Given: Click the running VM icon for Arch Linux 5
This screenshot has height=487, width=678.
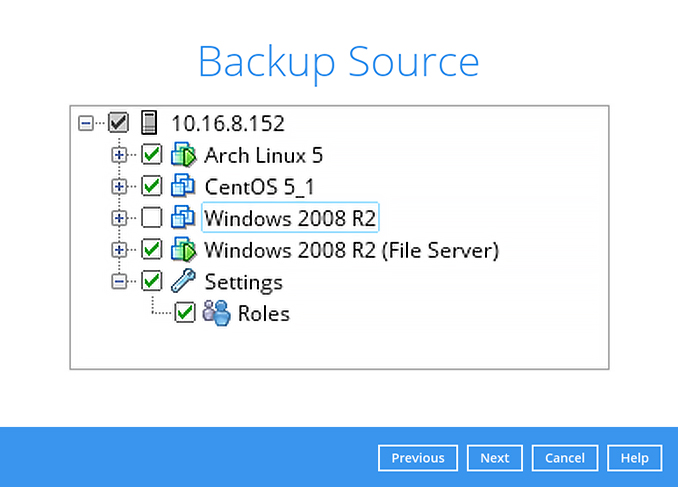Looking at the screenshot, I should [x=183, y=155].
